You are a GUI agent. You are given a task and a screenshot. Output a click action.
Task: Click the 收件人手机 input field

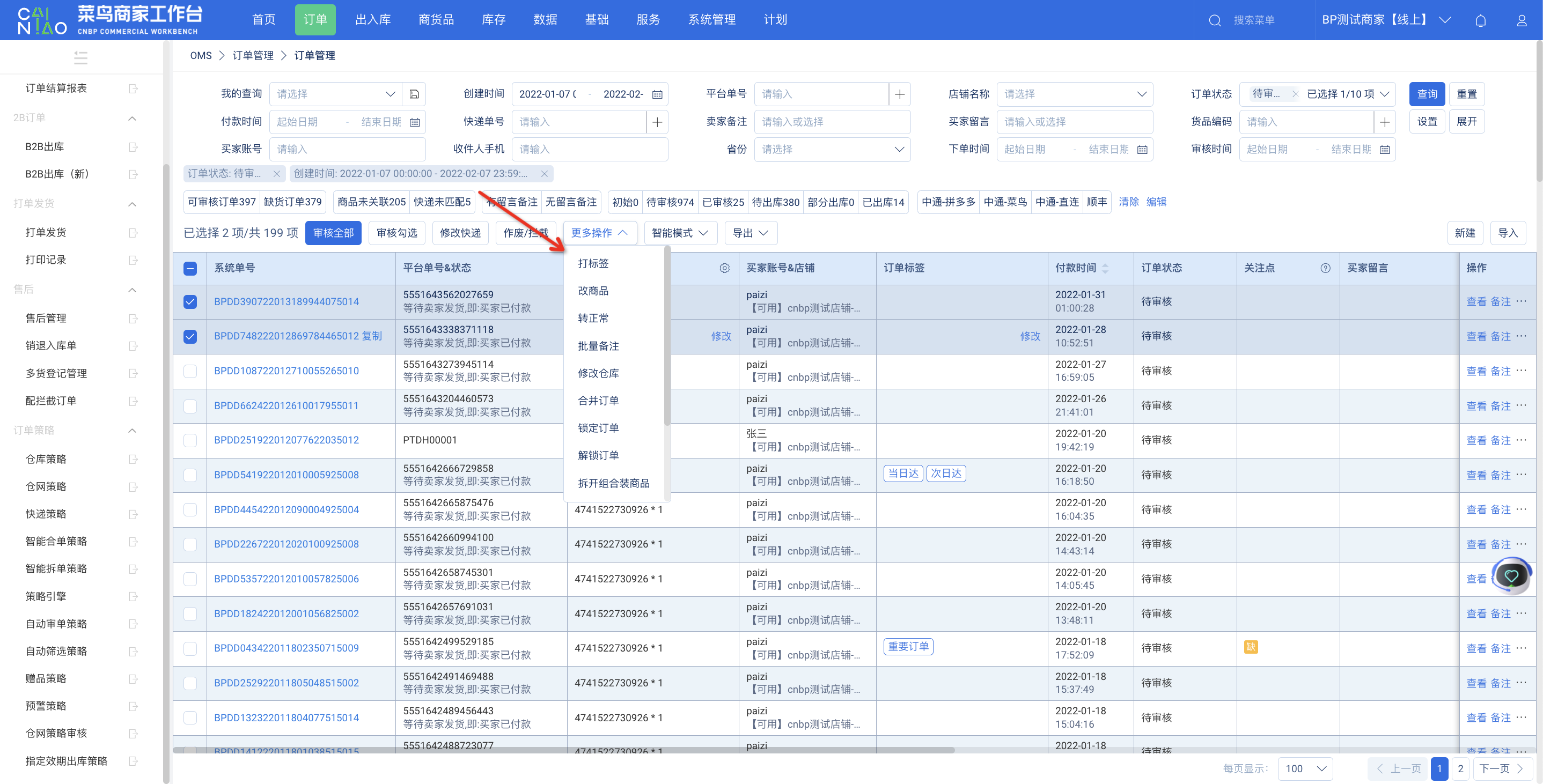[x=590, y=150]
